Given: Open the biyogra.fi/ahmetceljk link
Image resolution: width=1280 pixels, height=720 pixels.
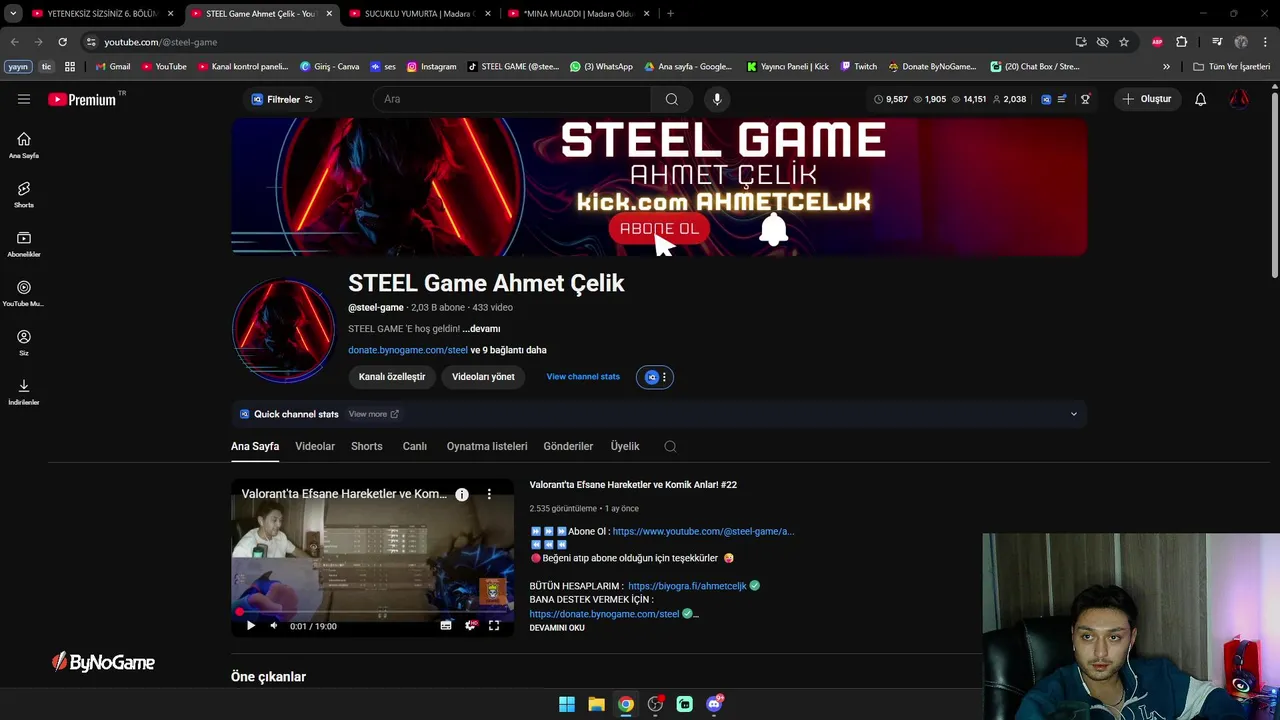Looking at the screenshot, I should tap(687, 586).
